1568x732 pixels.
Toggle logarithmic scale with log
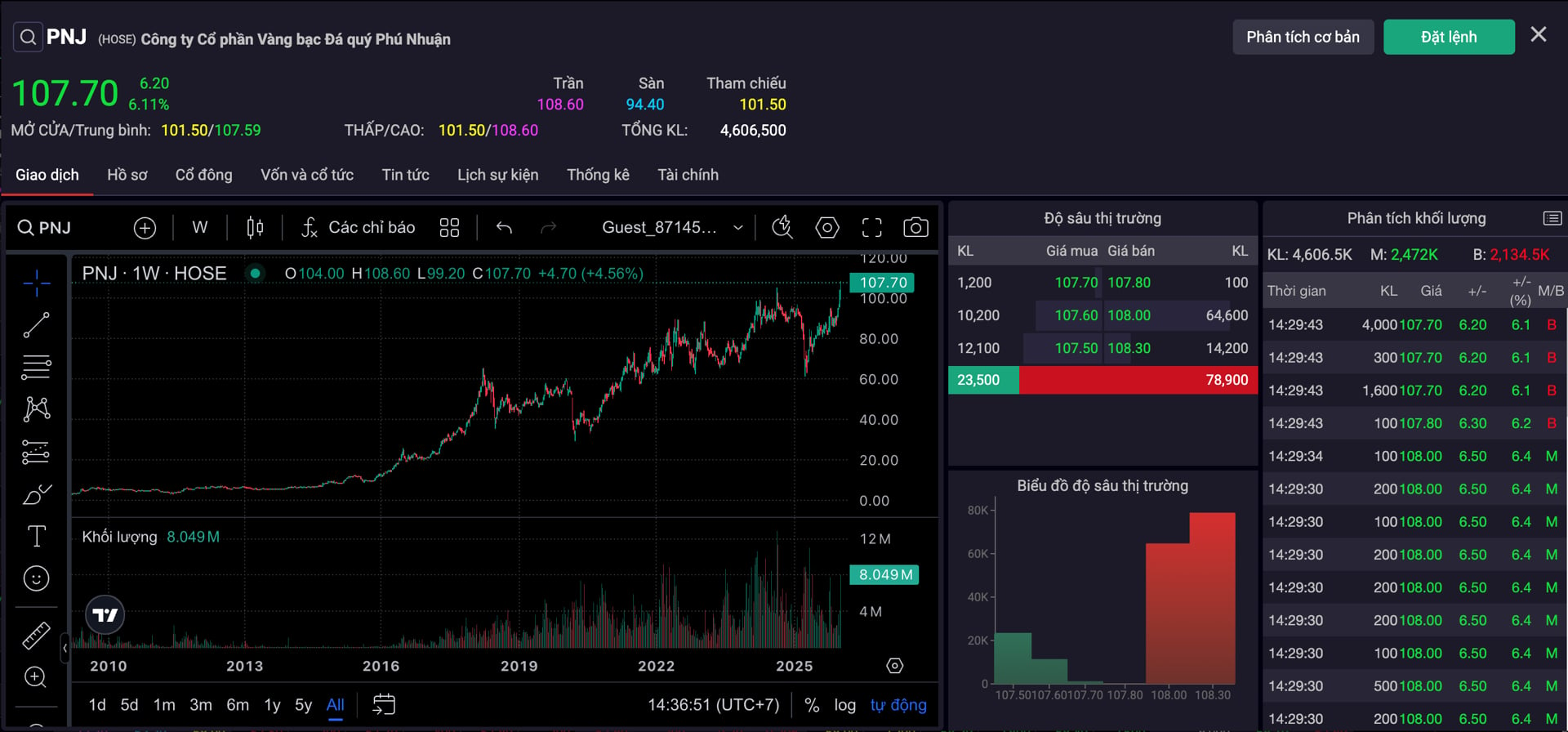844,705
